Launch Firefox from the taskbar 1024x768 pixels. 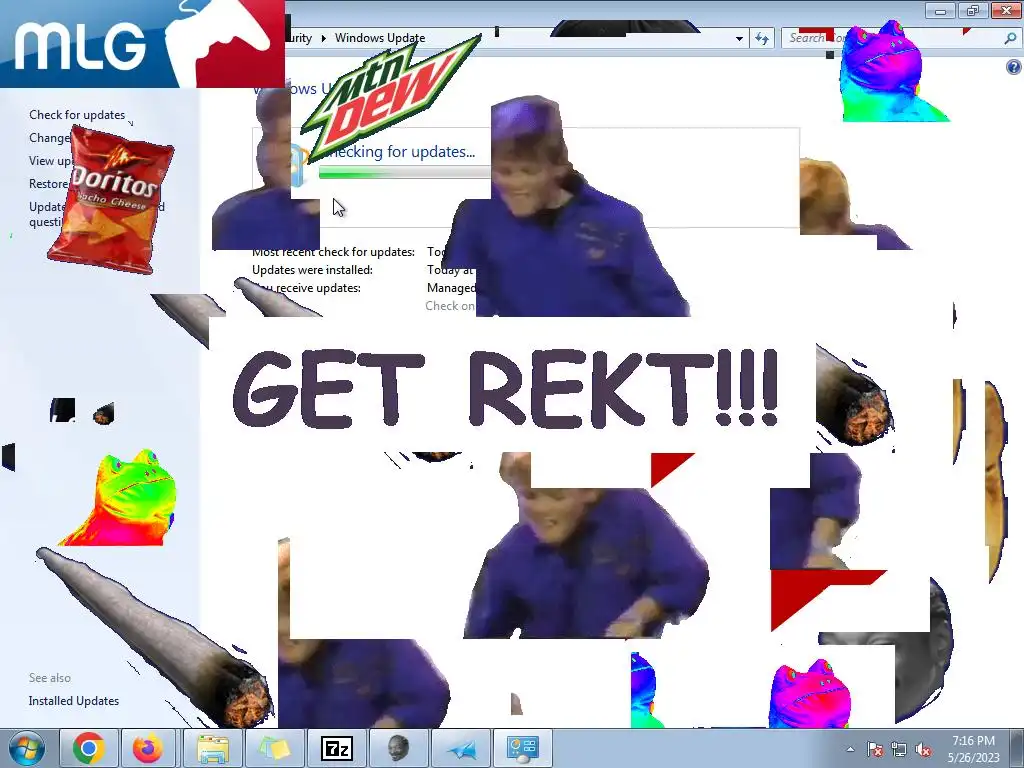tap(148, 748)
